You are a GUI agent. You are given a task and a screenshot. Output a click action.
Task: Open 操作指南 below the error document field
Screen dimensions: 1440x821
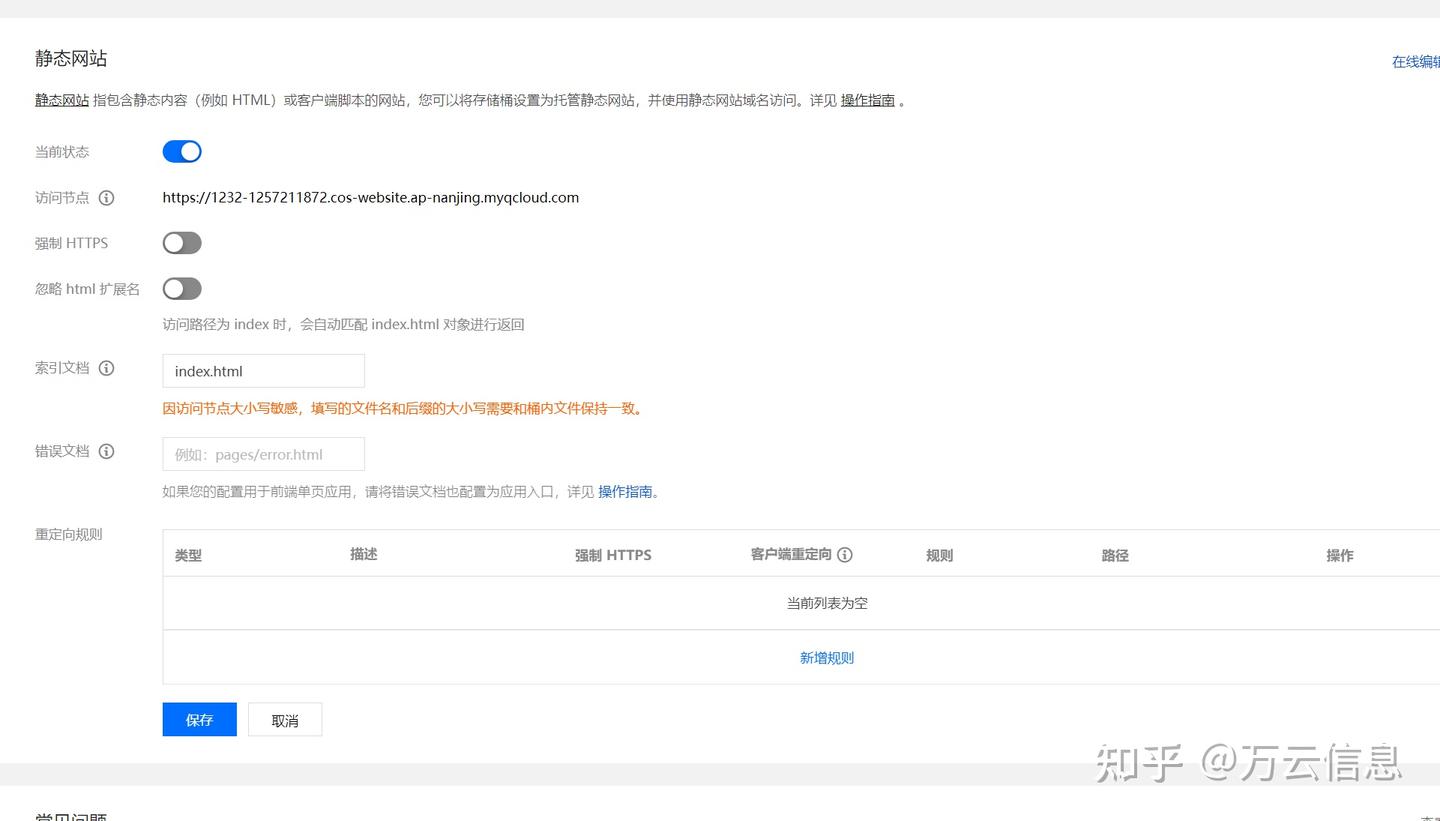coord(627,491)
